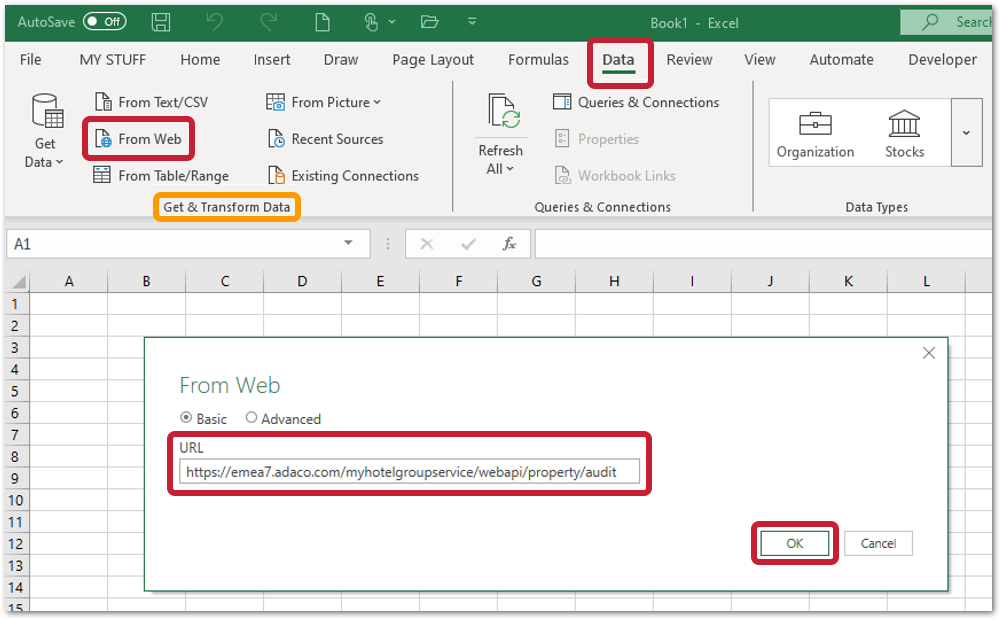This screenshot has width=1001, height=620.
Task: Open Workbook Links
Action: (615, 176)
